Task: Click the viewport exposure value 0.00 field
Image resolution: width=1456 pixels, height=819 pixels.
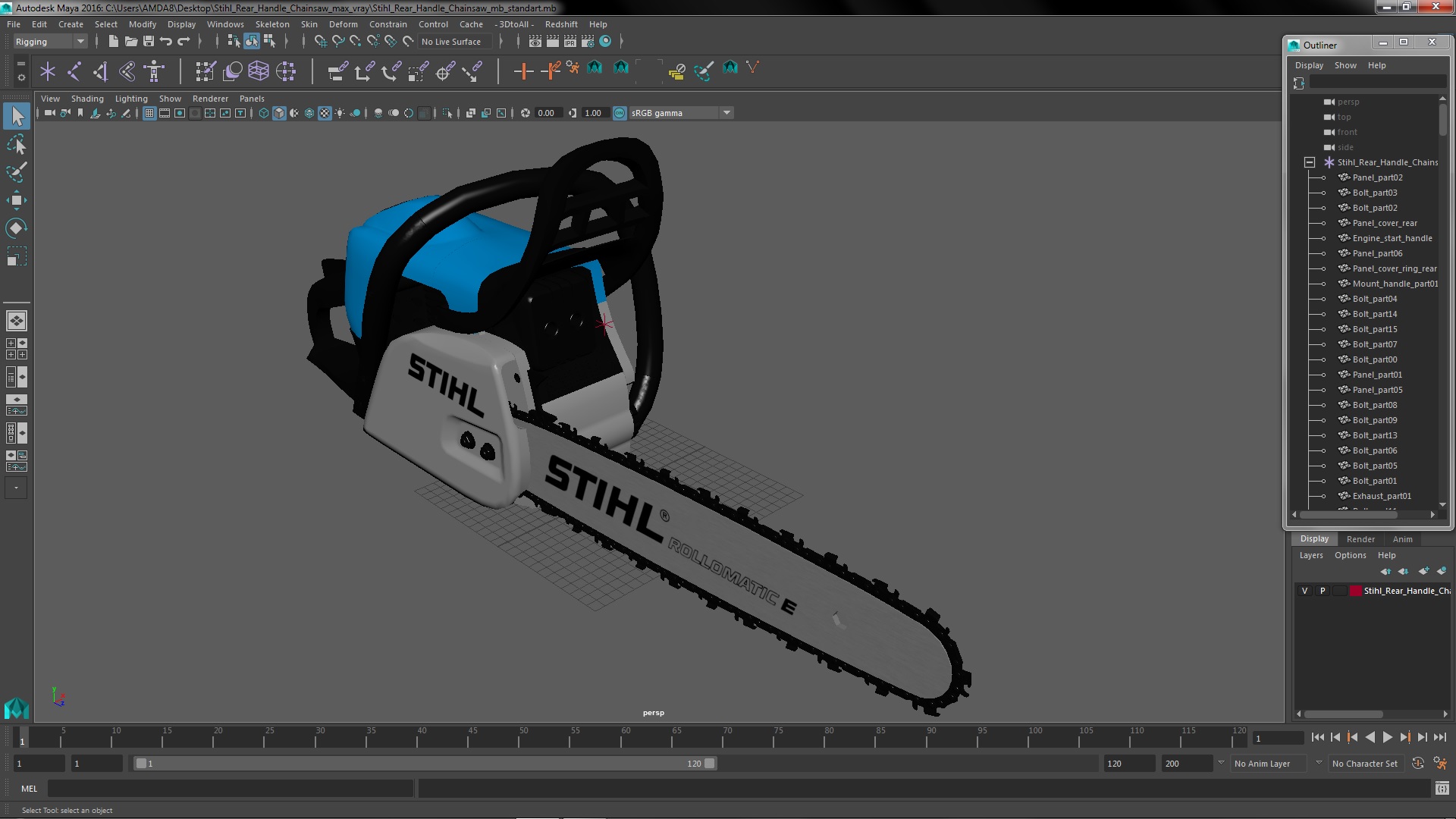Action: [x=548, y=113]
